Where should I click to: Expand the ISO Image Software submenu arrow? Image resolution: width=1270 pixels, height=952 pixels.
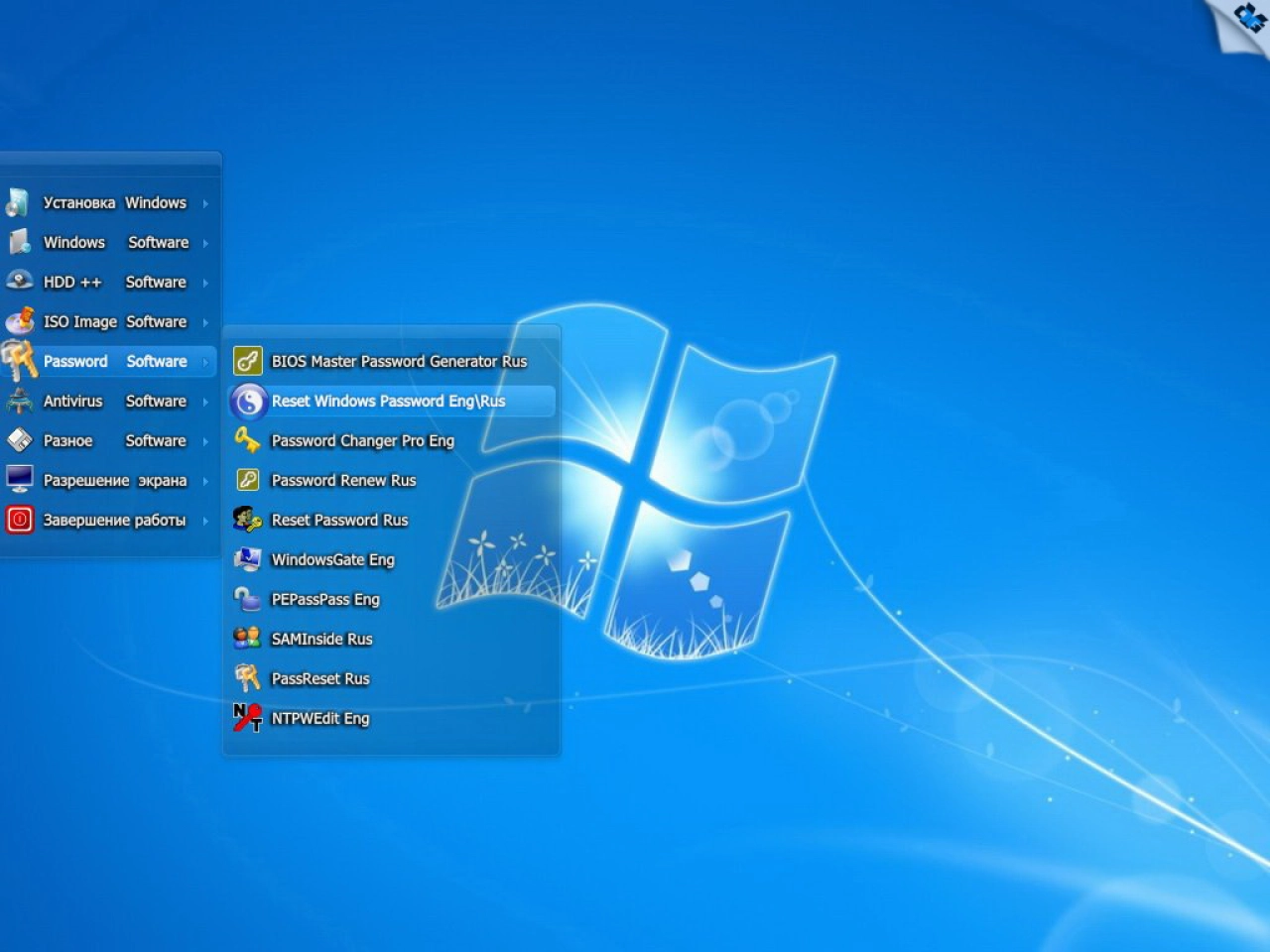tap(205, 322)
